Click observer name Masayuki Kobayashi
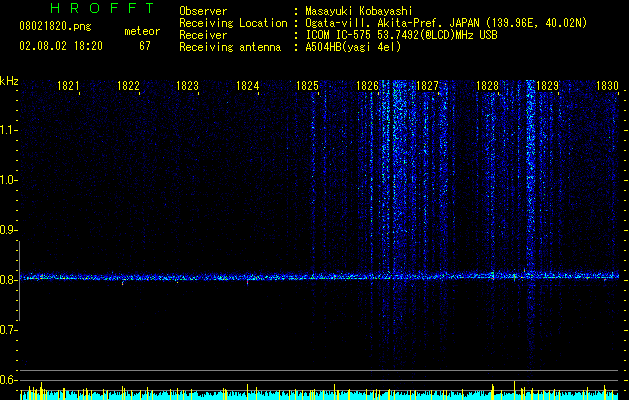Screen dimensions: 629x400 tap(359, 11)
